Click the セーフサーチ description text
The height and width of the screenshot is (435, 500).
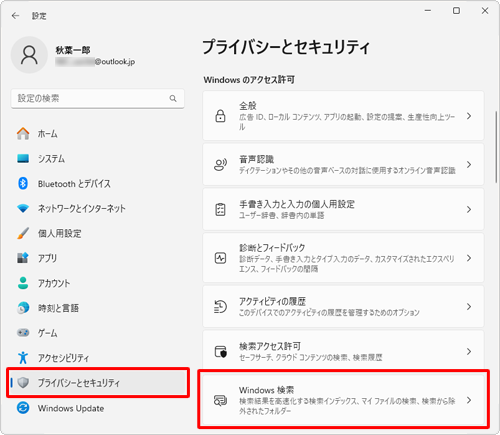tap(310, 357)
